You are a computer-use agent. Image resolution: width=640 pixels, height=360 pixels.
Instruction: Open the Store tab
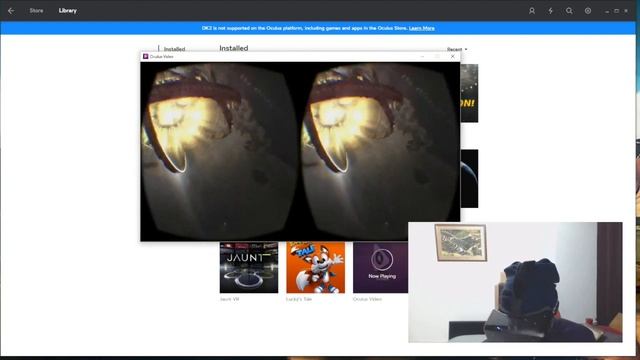pyautogui.click(x=36, y=11)
